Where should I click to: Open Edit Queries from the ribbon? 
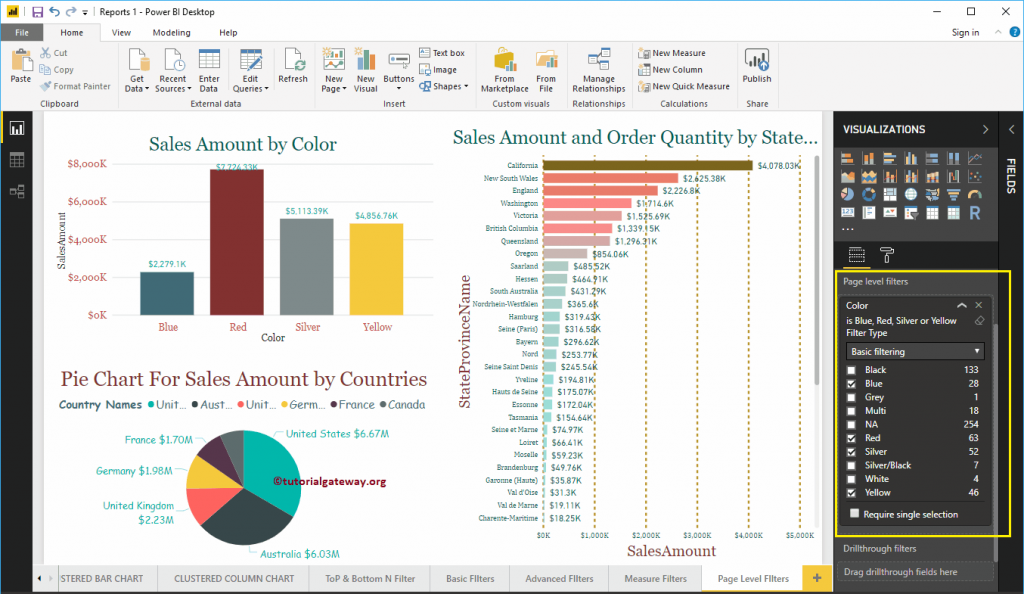[249, 68]
